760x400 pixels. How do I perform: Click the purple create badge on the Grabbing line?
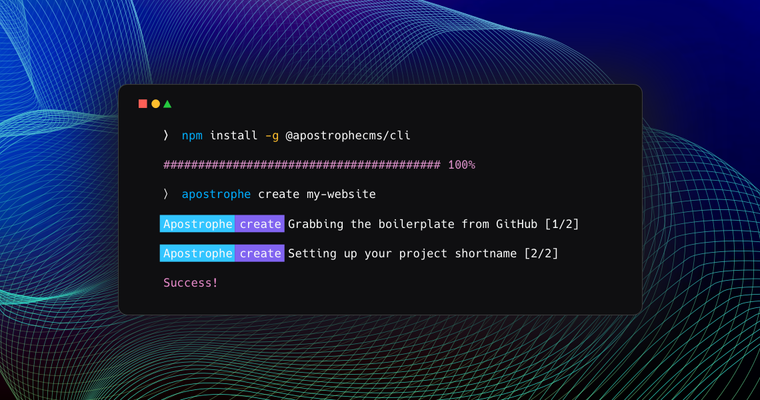coord(260,224)
